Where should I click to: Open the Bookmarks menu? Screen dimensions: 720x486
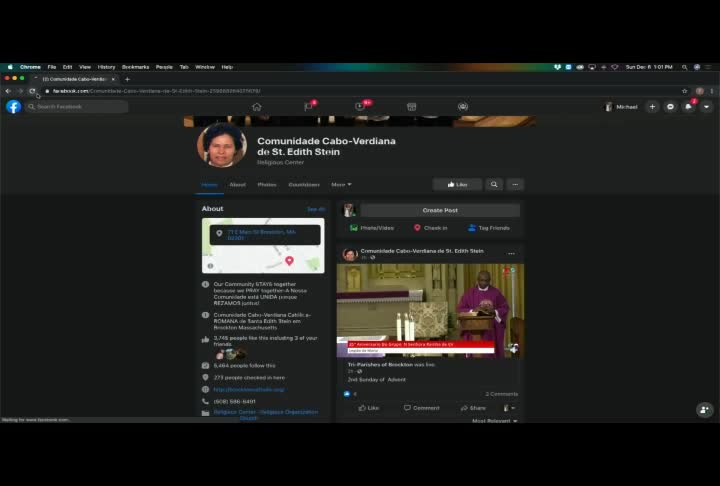tap(135, 67)
